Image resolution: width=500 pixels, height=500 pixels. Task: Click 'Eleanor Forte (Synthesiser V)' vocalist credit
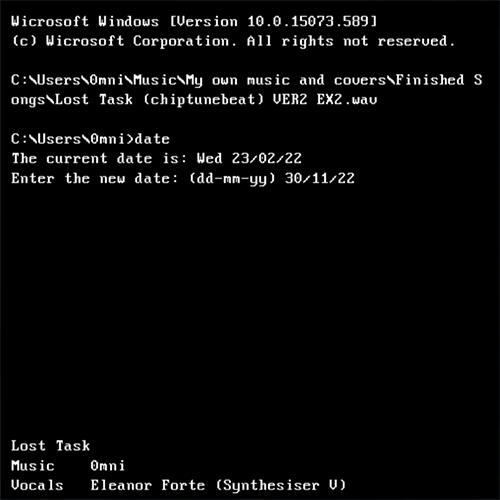pyautogui.click(x=218, y=486)
